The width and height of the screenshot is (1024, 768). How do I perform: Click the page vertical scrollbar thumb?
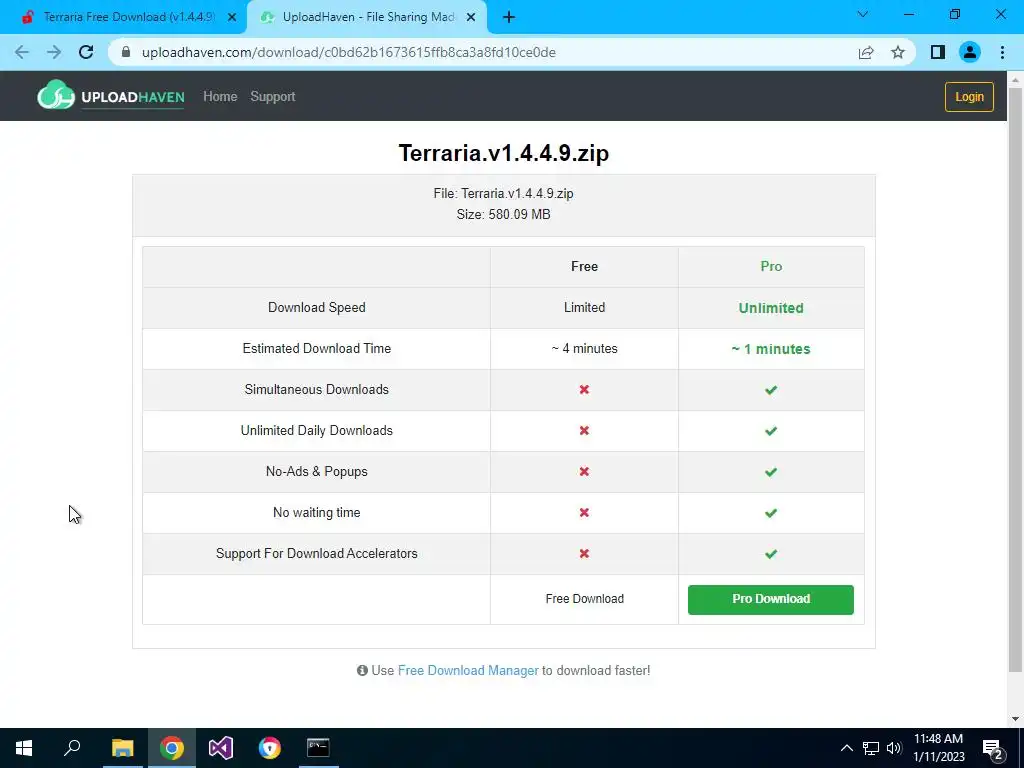tap(1015, 379)
